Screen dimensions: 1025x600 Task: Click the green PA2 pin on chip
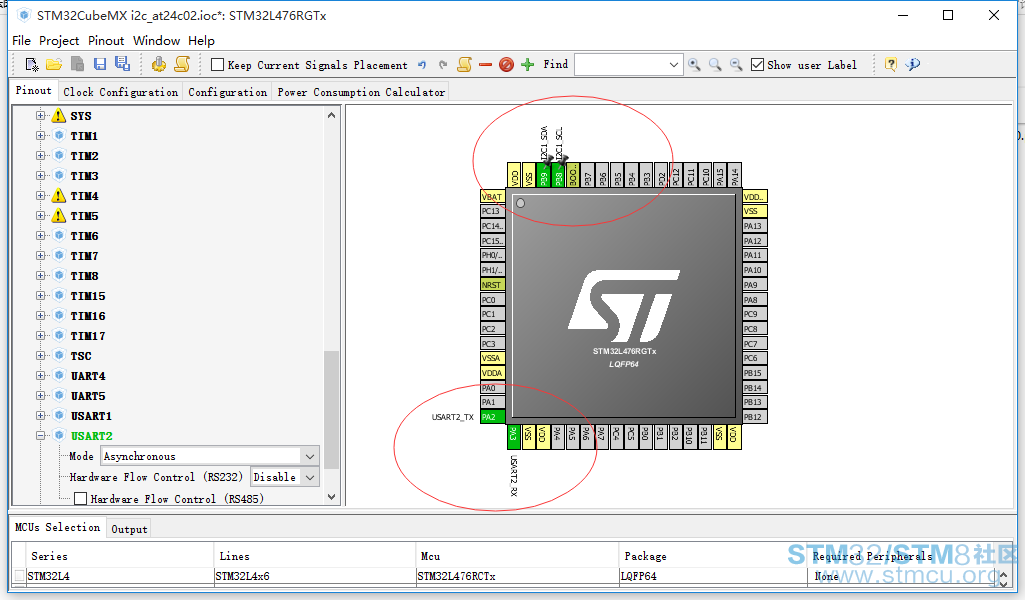click(x=492, y=417)
